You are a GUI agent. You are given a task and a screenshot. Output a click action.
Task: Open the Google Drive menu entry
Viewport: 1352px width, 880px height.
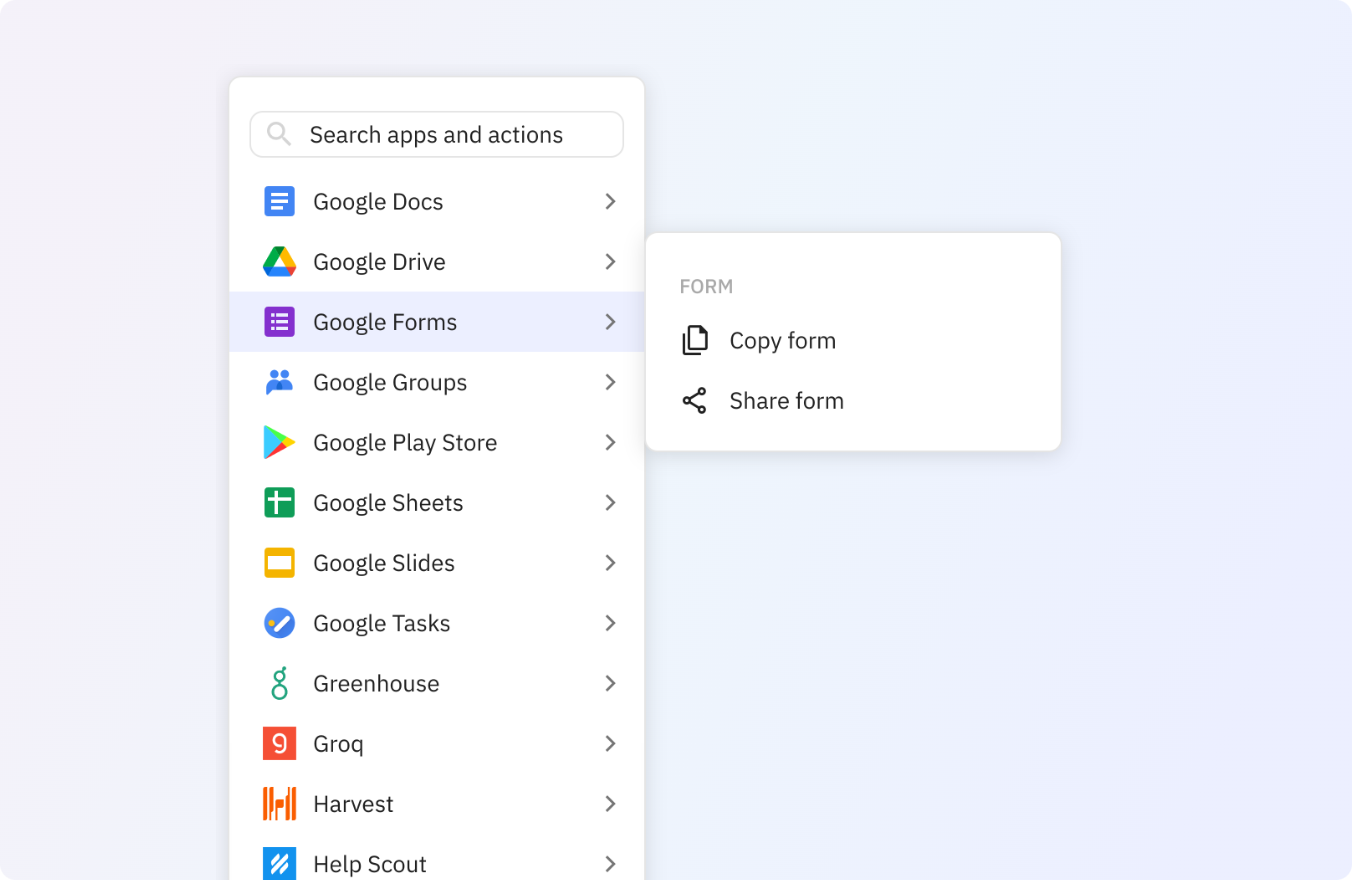click(437, 262)
